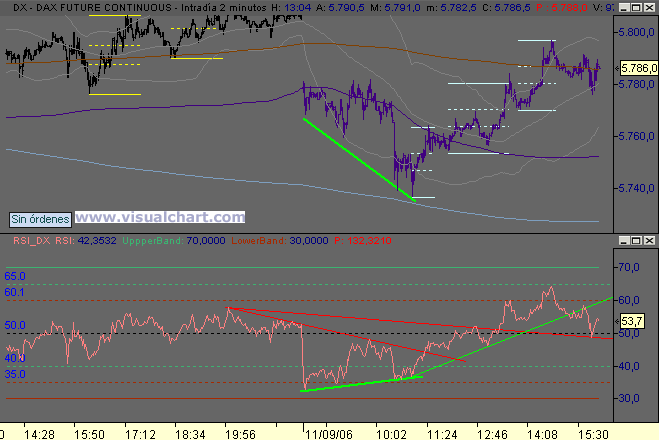Viewport: 659px width, 440px height.
Task: Close the RSI_DX indicator window
Action: click(x=649, y=240)
